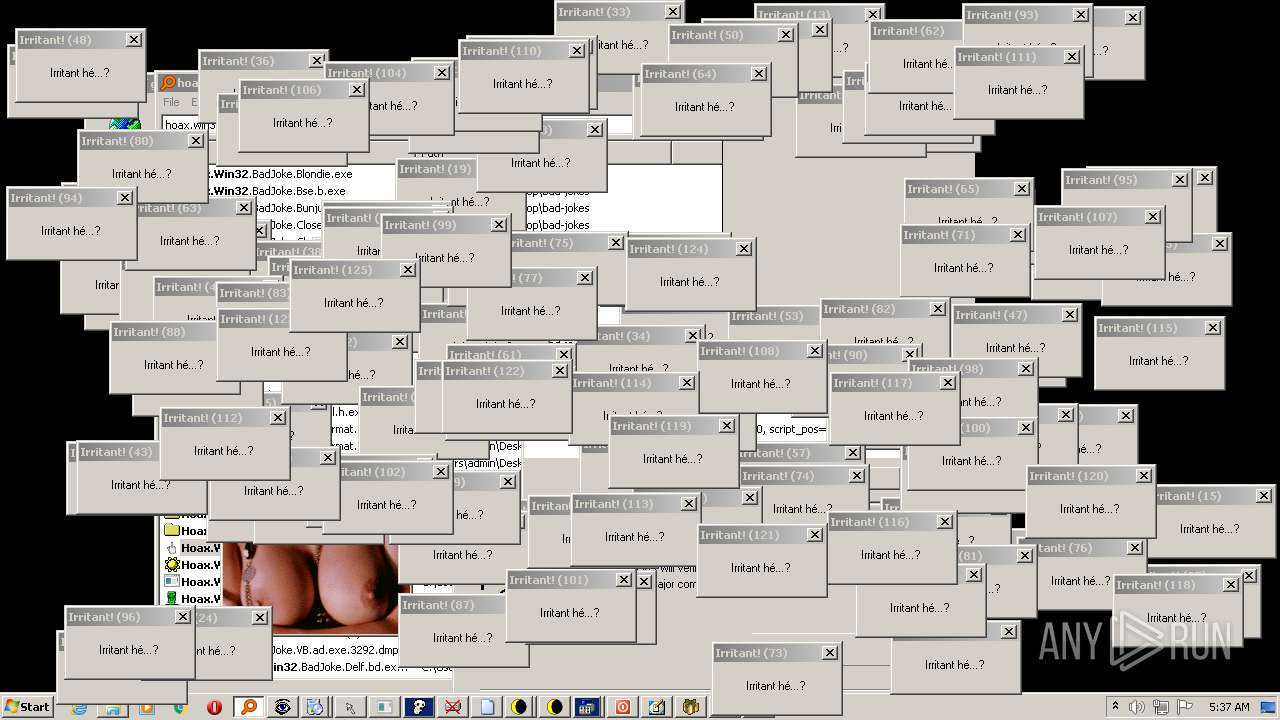Show hidden system tray icons
Screen dimensions: 1280x720
click(1117, 707)
